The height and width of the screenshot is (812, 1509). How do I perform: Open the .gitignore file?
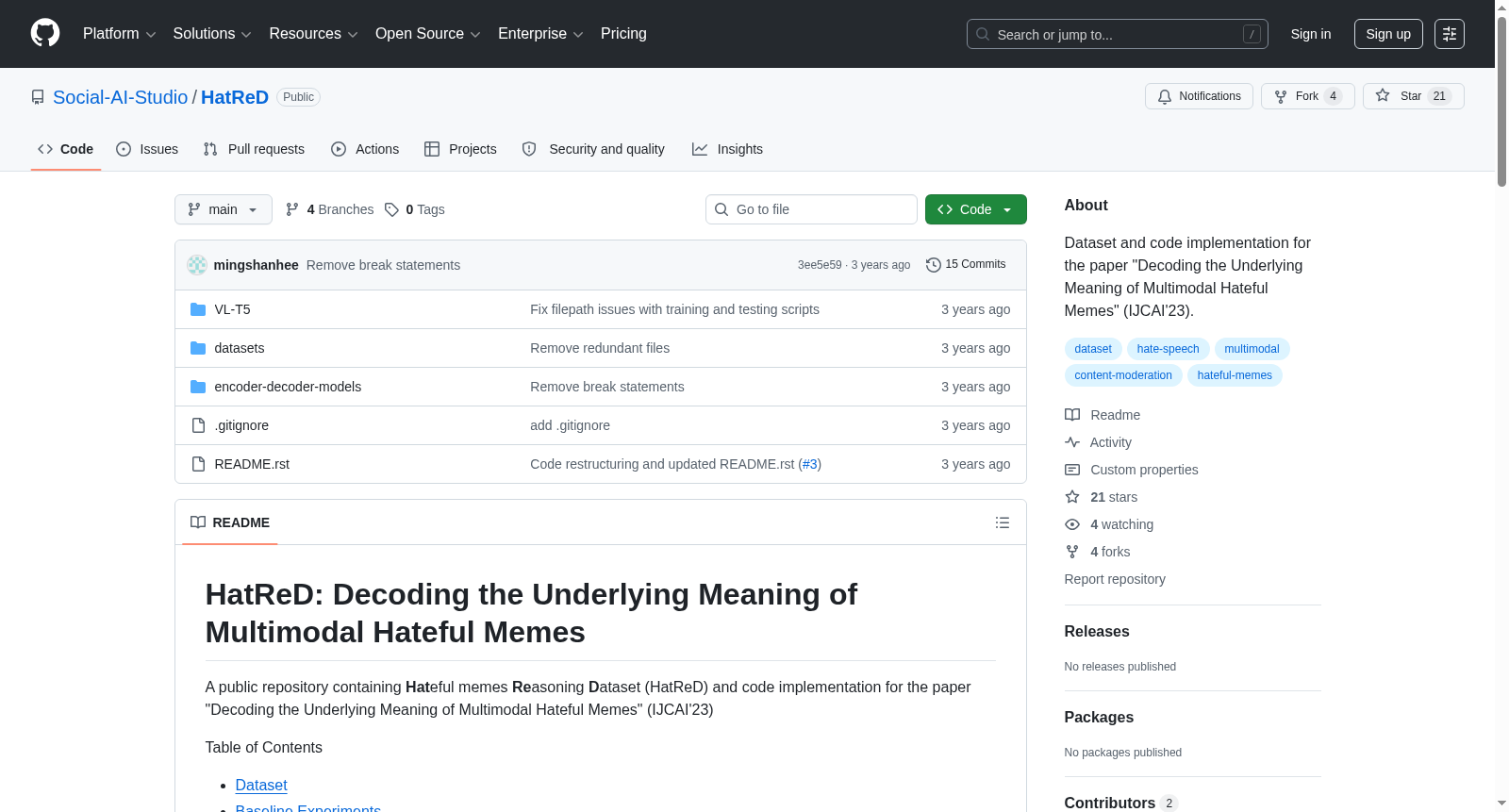click(241, 425)
